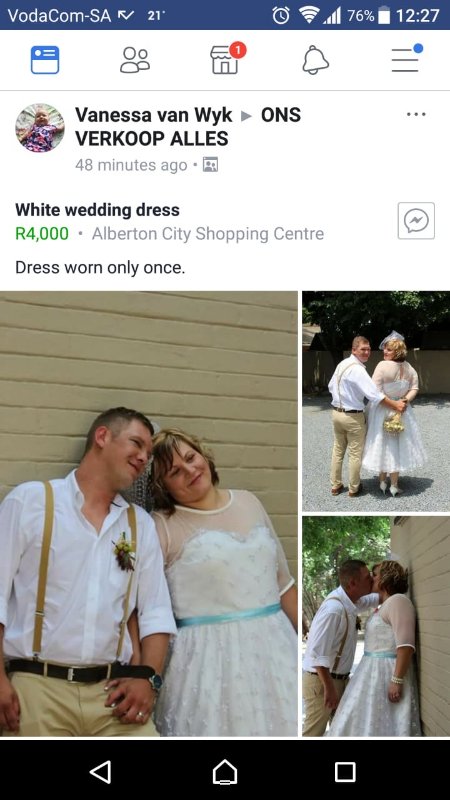Tap Alberton City Shopping Centre location
The image size is (450, 800).
tap(208, 234)
